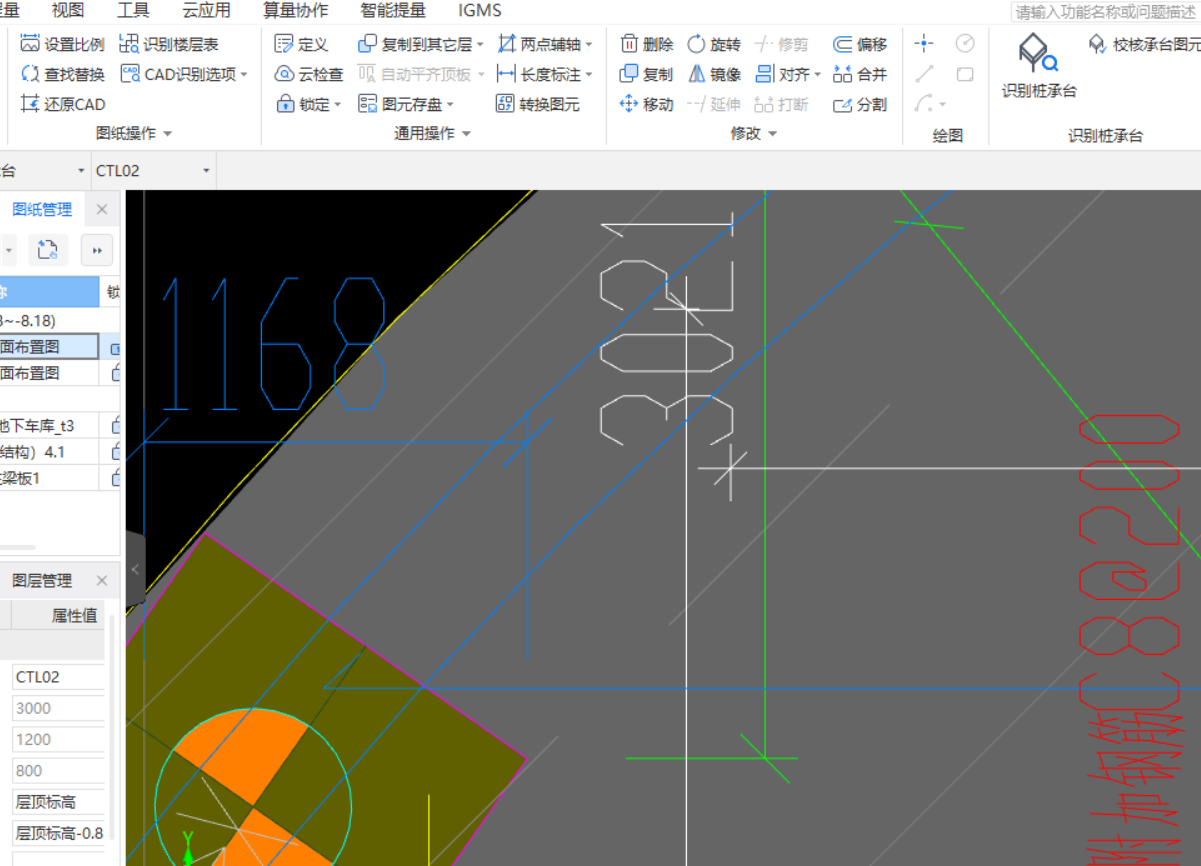Click the 查找替换 find and replace tool
This screenshot has height=866, width=1201.
click(x=62, y=74)
